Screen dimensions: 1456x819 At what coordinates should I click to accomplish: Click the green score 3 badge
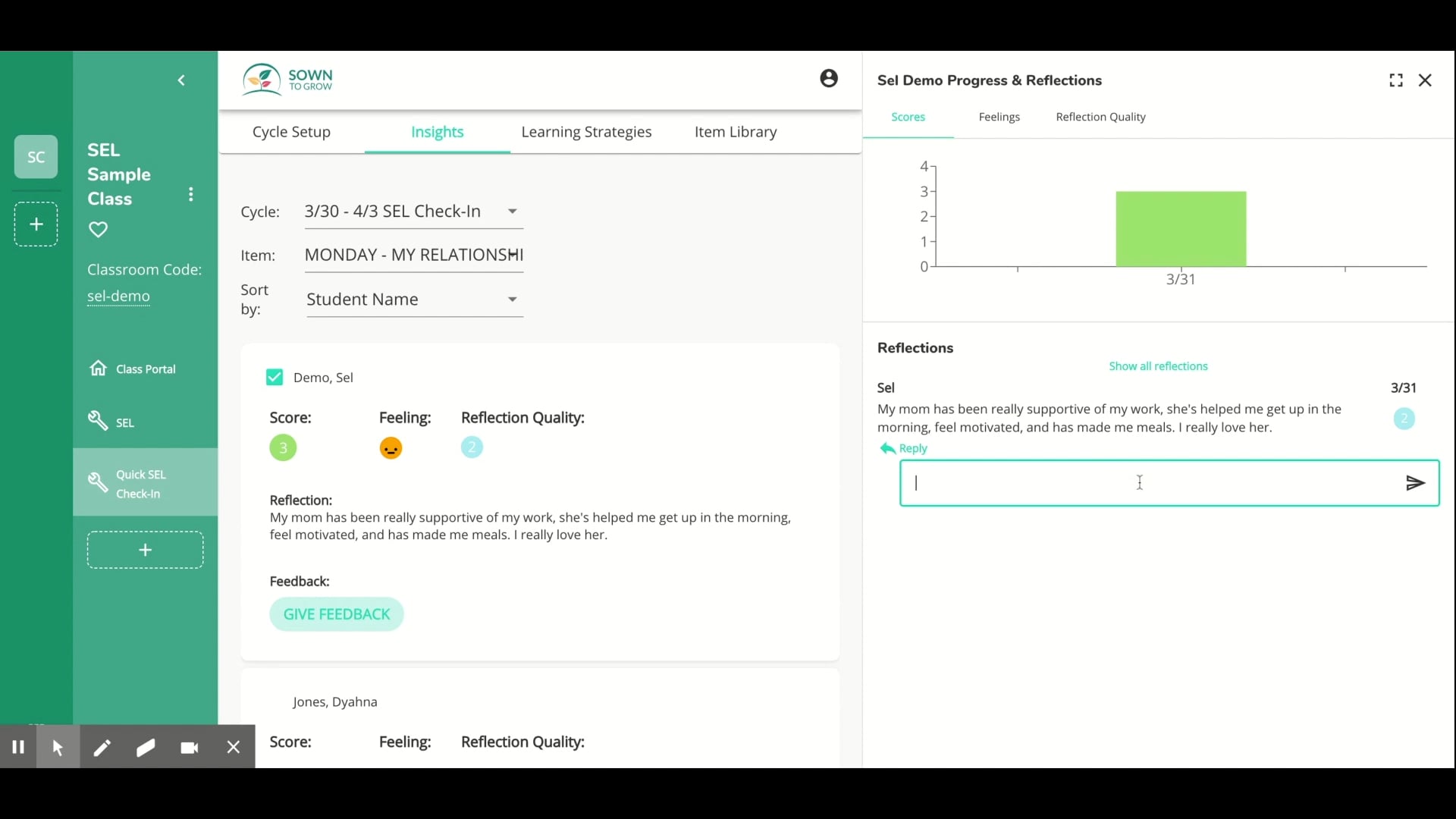(284, 448)
